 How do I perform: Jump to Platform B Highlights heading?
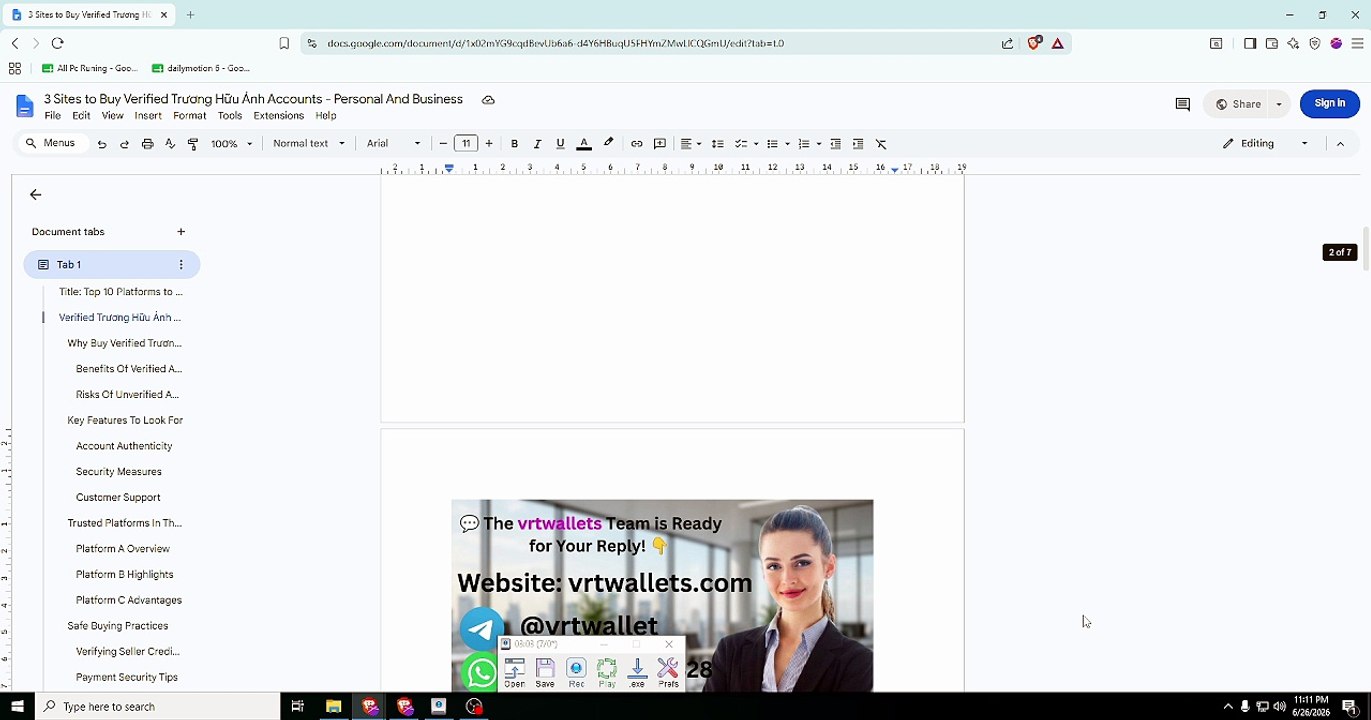124,575
